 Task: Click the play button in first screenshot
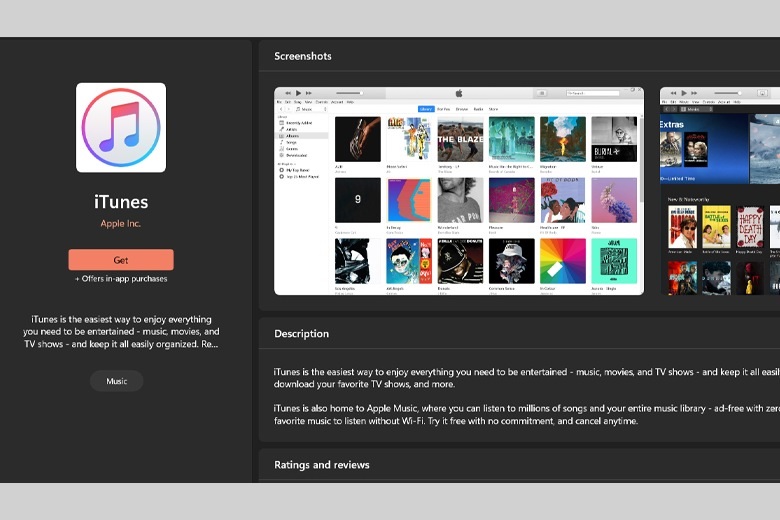298,93
